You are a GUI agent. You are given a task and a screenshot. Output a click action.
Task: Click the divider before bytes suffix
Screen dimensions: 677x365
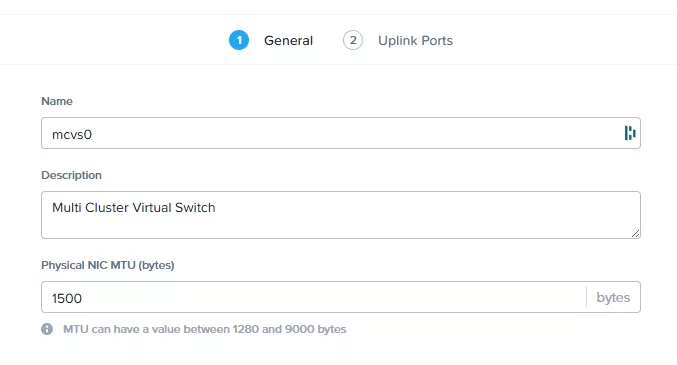click(x=586, y=297)
